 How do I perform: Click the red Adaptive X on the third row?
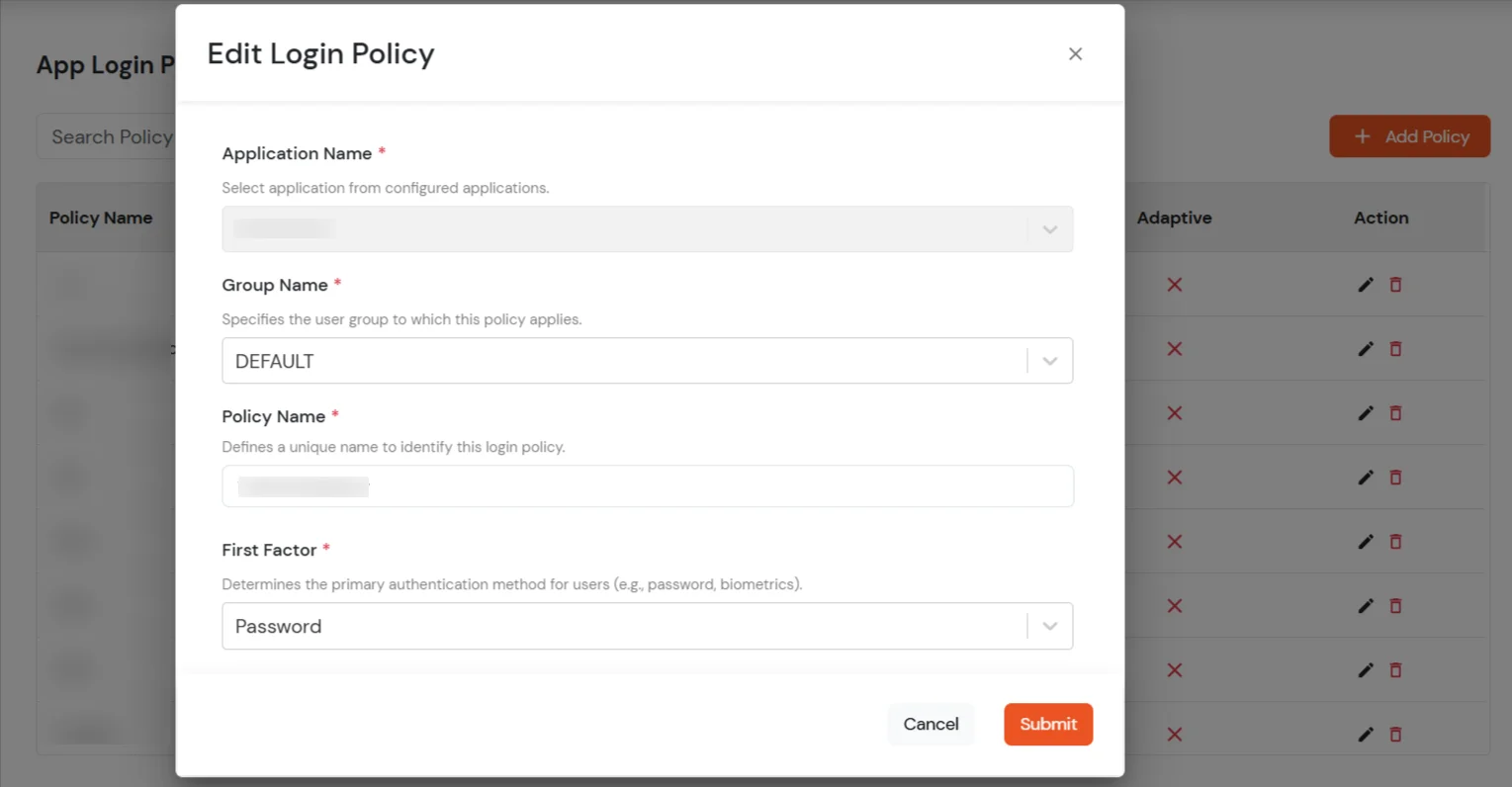click(x=1174, y=413)
